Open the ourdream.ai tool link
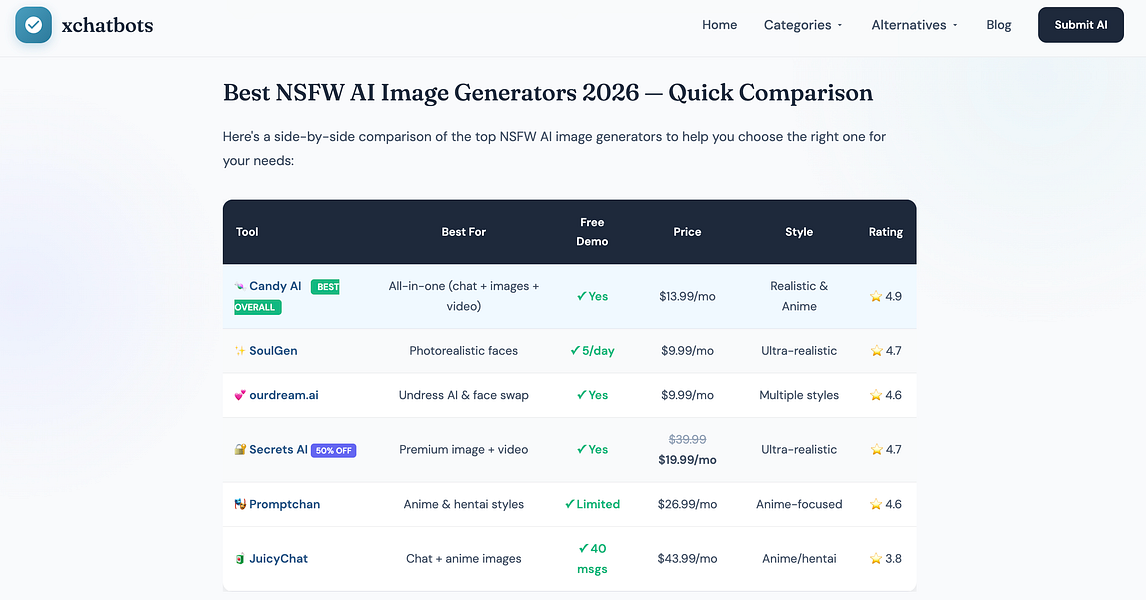 point(284,395)
